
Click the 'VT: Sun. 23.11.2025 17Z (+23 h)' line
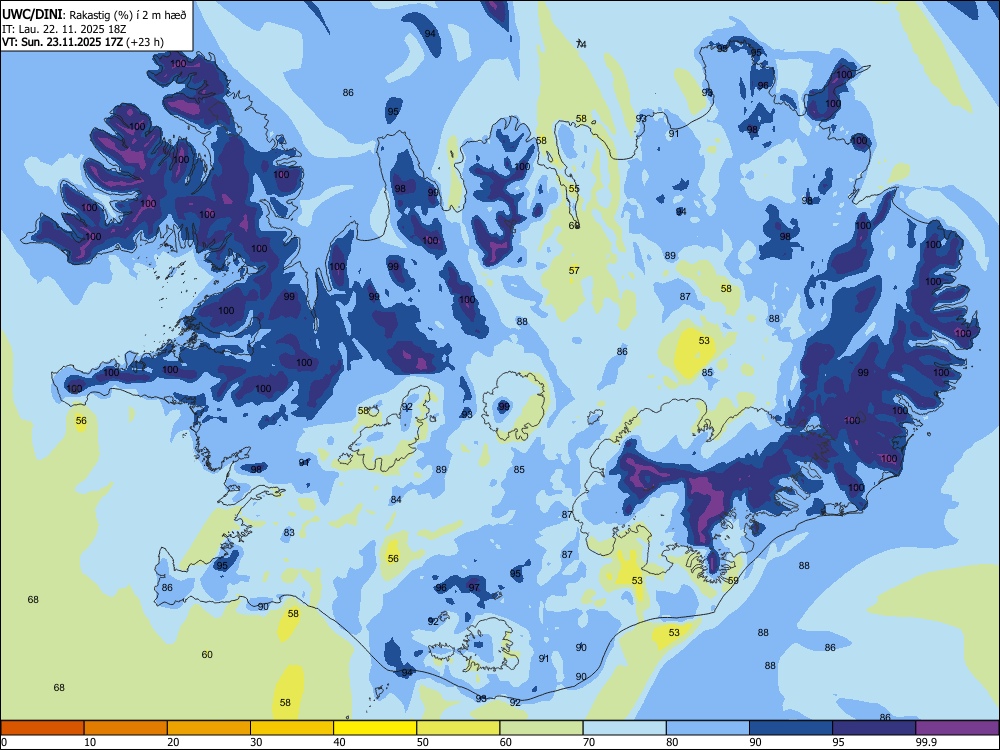point(83,42)
